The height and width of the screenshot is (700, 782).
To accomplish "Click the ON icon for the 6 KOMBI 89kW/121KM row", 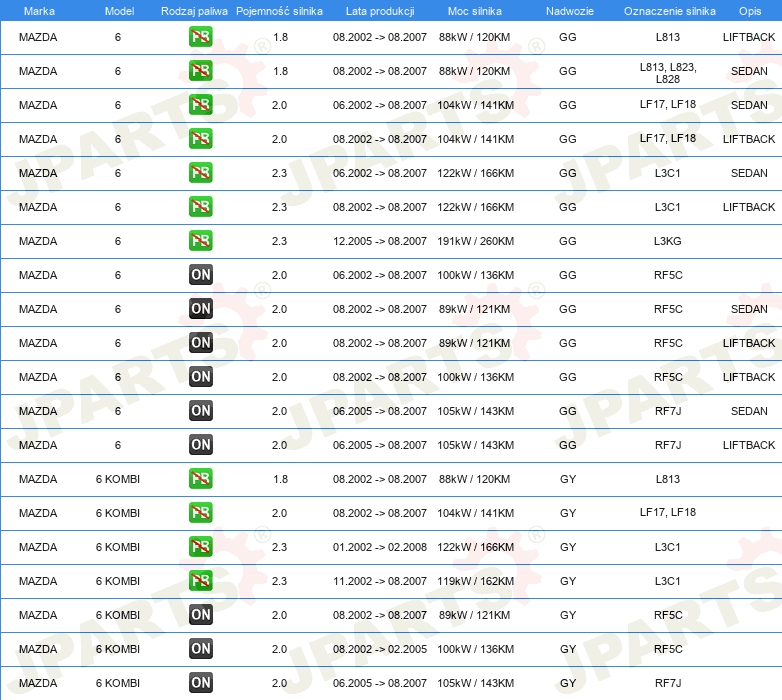I will tap(201, 615).
